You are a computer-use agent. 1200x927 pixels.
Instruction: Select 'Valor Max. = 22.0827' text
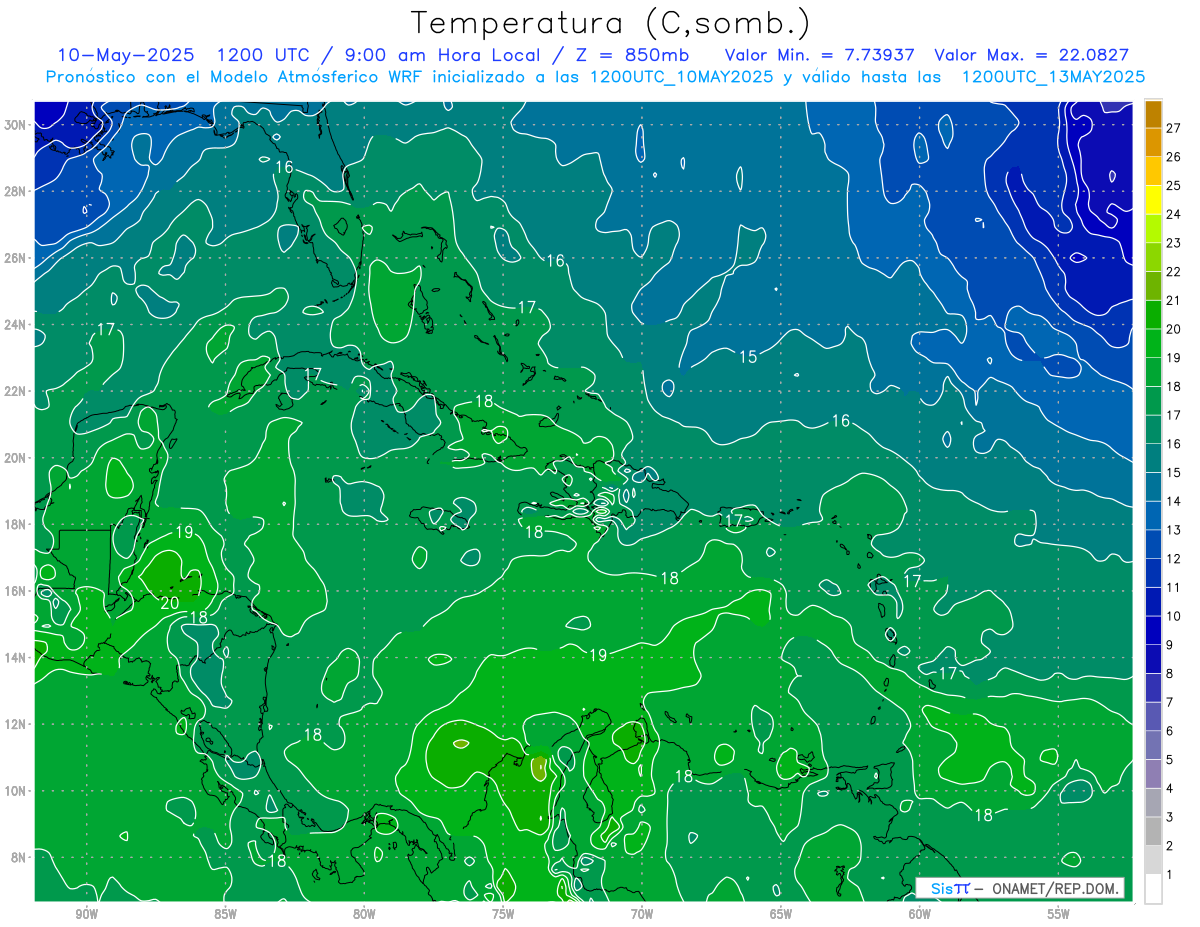(1031, 56)
